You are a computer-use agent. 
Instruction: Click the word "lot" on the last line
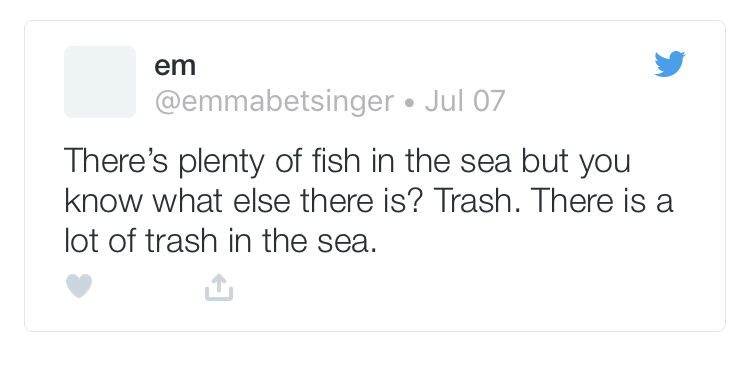(82, 241)
